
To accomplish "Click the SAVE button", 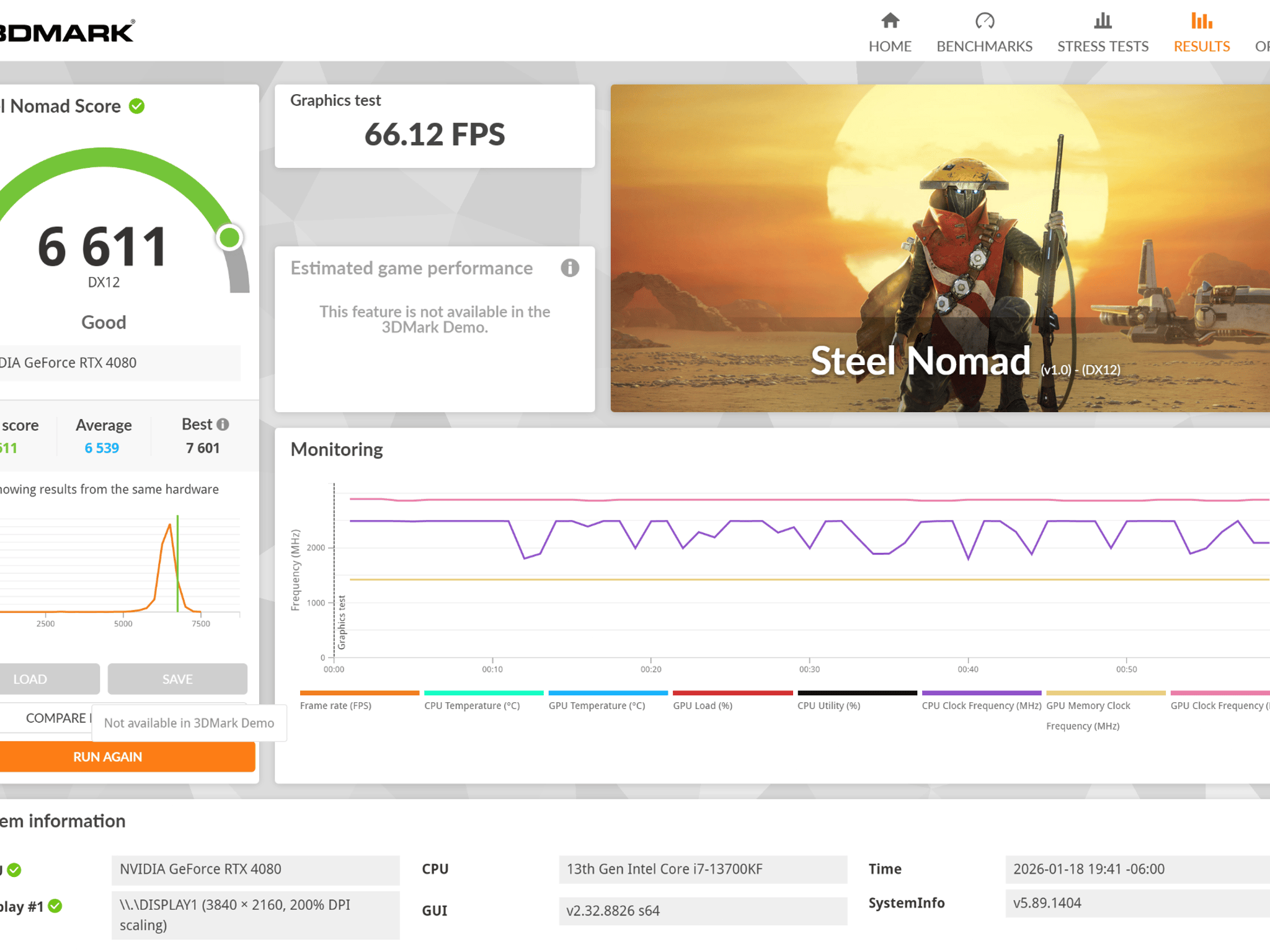I will pos(177,679).
